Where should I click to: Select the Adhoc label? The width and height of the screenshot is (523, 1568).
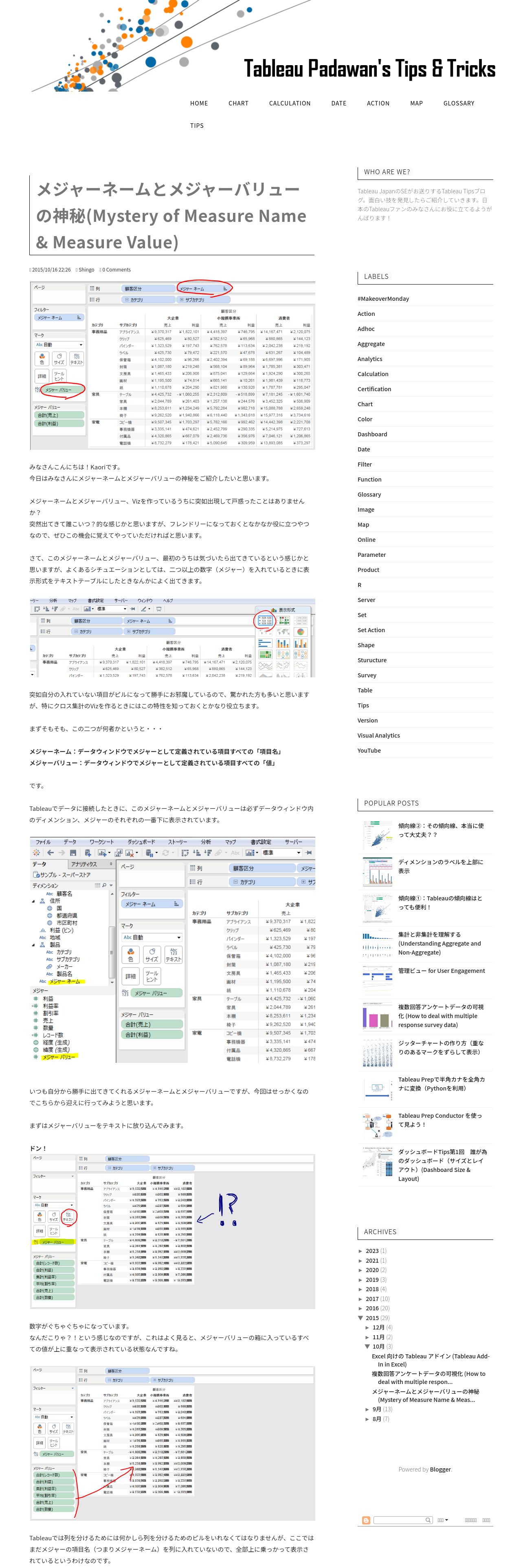point(366,328)
